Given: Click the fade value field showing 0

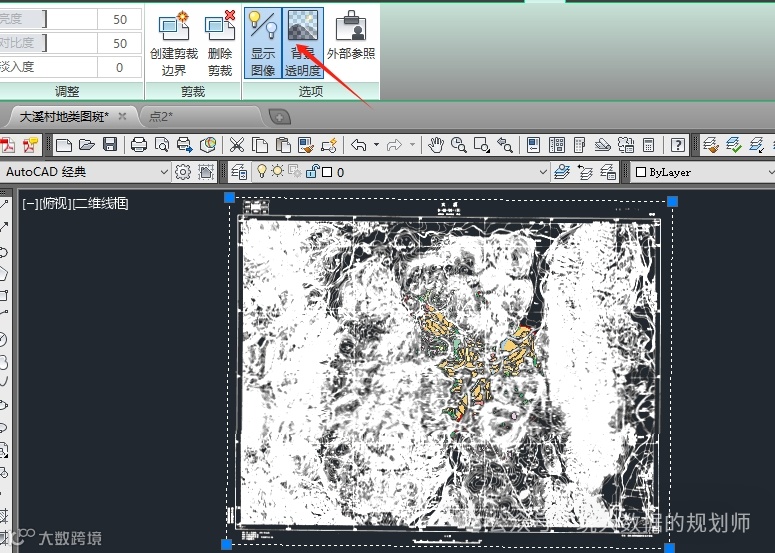Looking at the screenshot, I should click(x=120, y=67).
